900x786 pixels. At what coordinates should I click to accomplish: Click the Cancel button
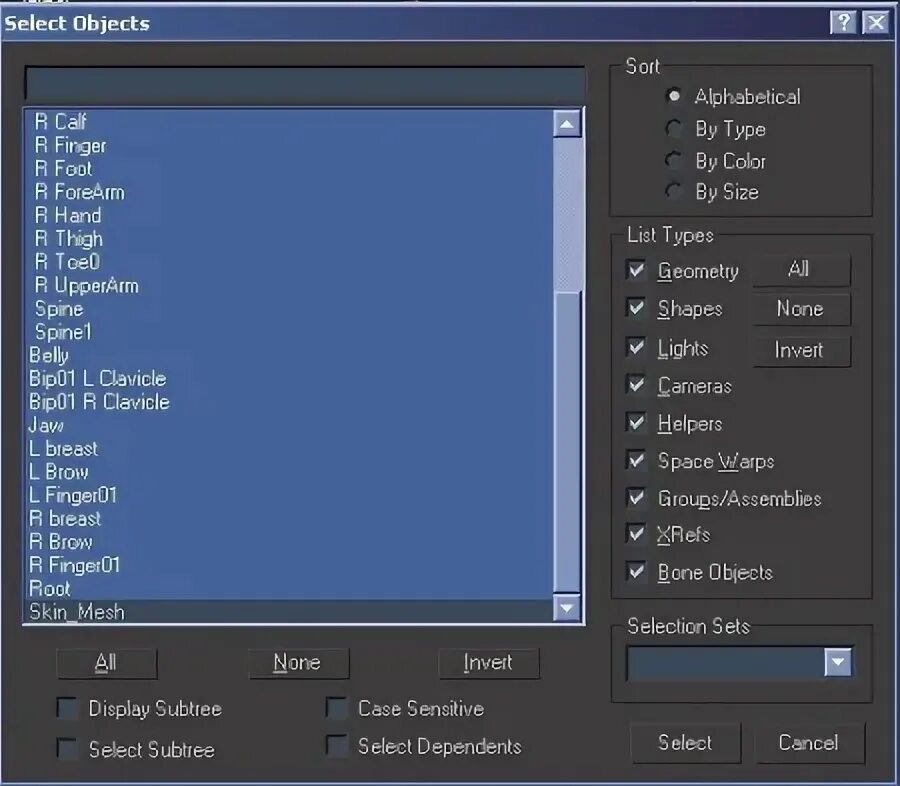[x=809, y=743]
